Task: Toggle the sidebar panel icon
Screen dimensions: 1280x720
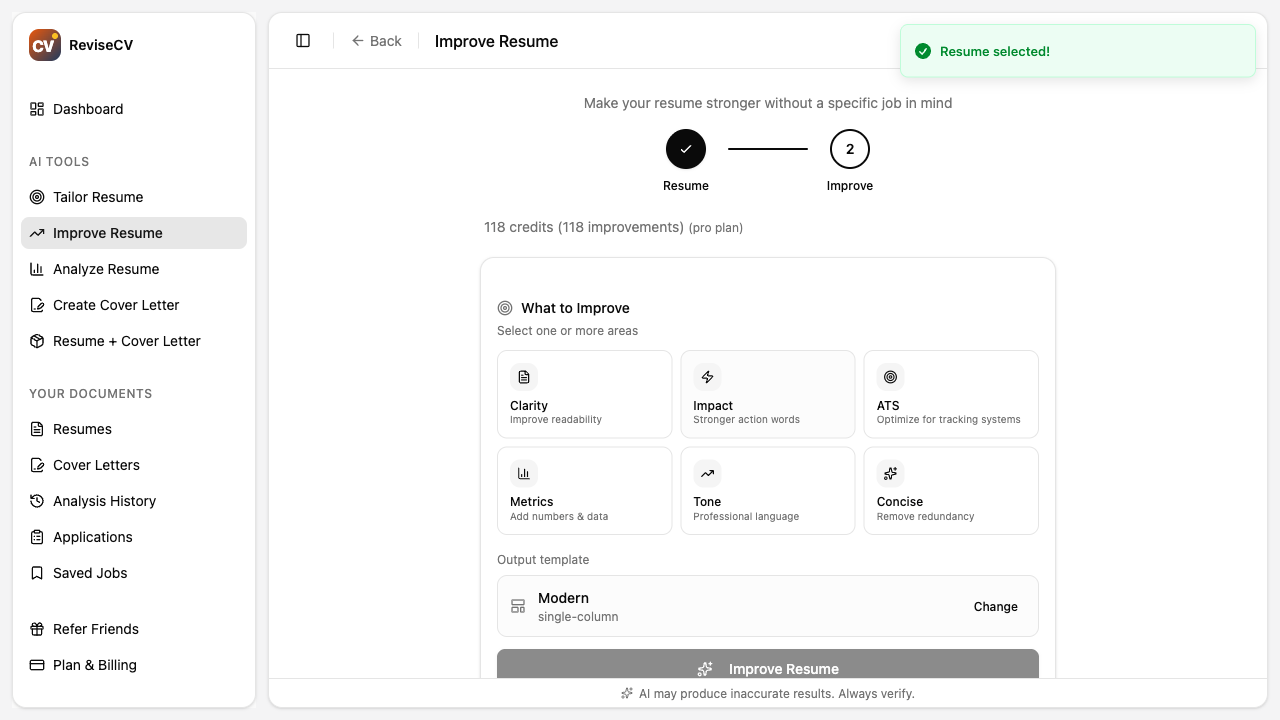Action: pyautogui.click(x=303, y=40)
